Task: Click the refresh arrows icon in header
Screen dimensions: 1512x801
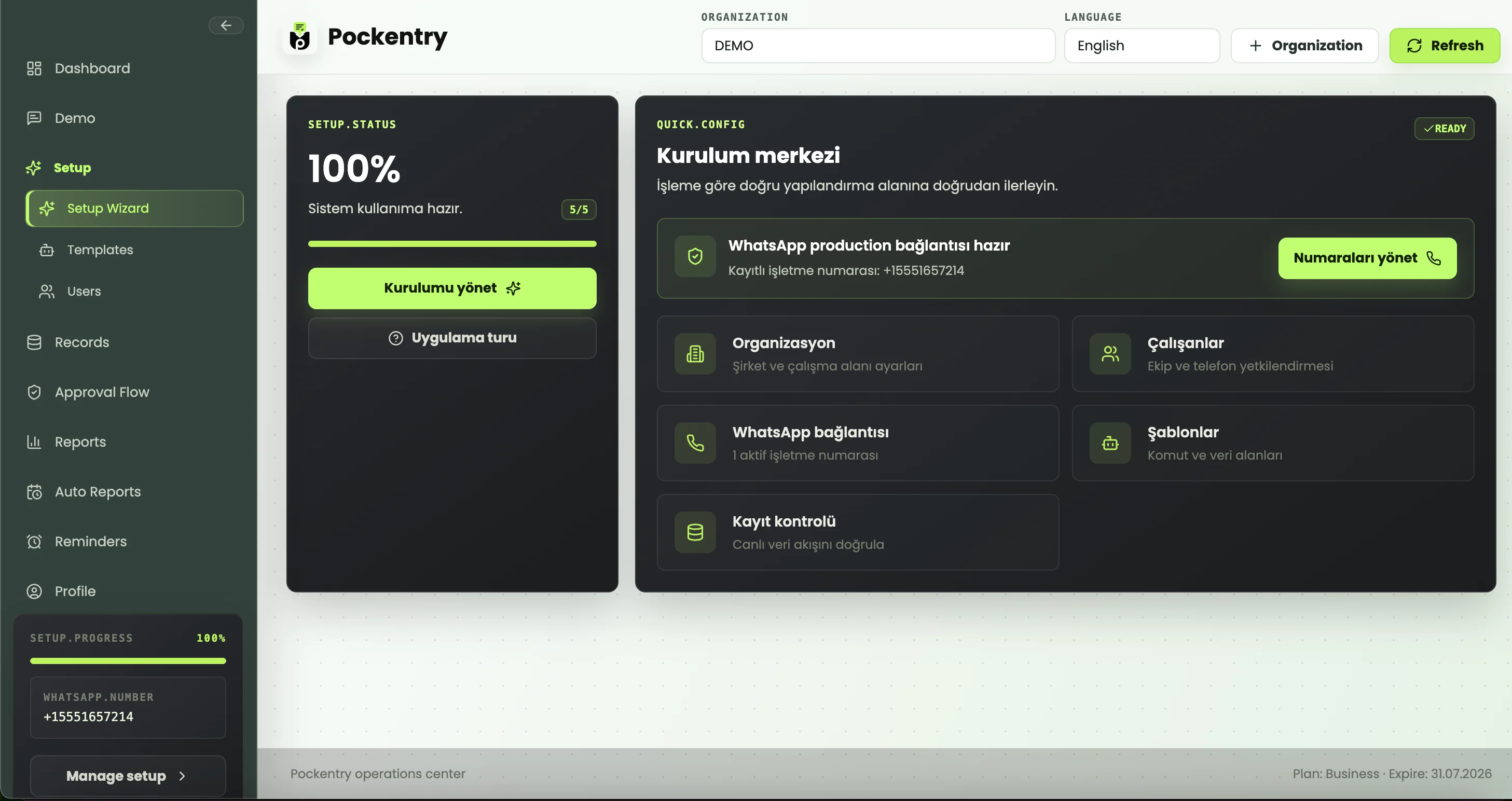Action: 1414,46
